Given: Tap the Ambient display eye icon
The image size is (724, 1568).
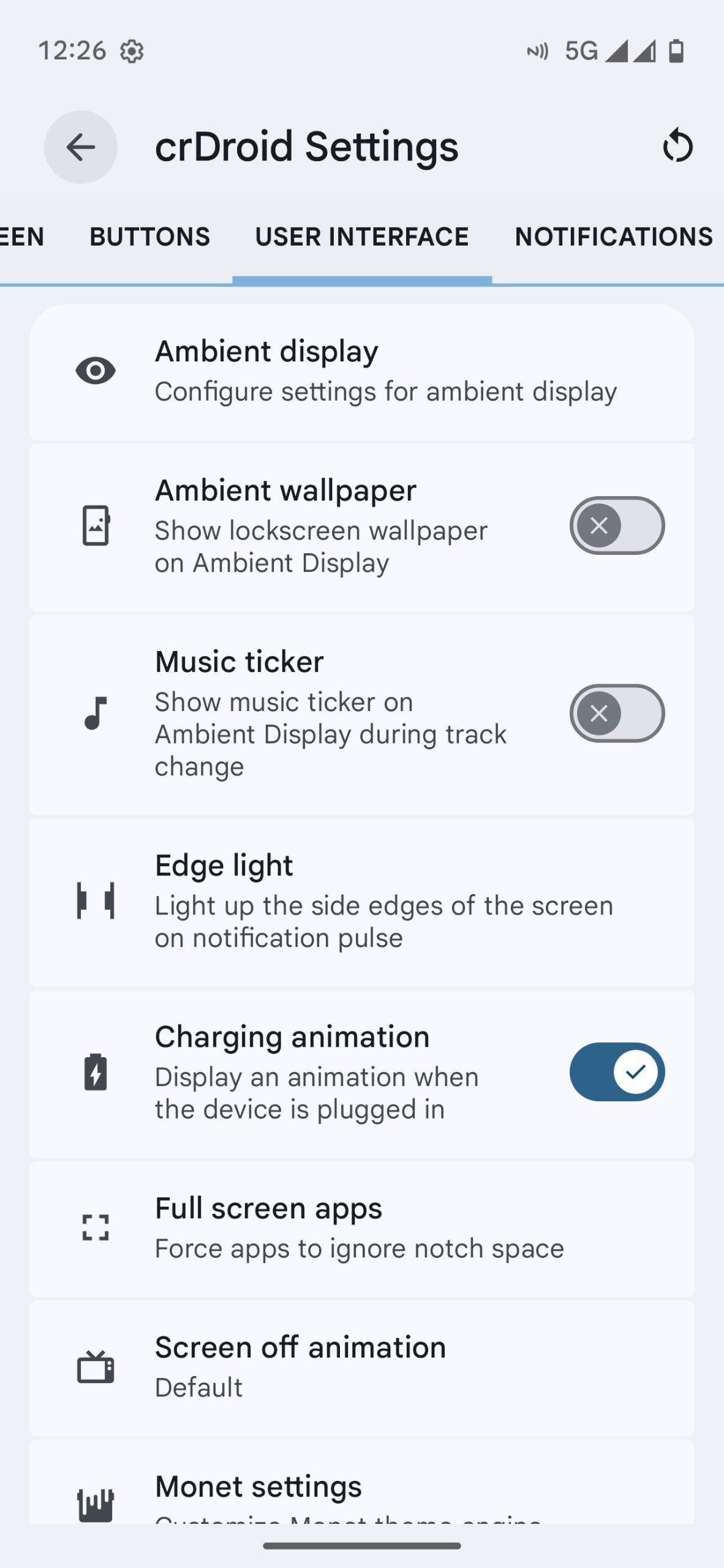Looking at the screenshot, I should click(96, 371).
